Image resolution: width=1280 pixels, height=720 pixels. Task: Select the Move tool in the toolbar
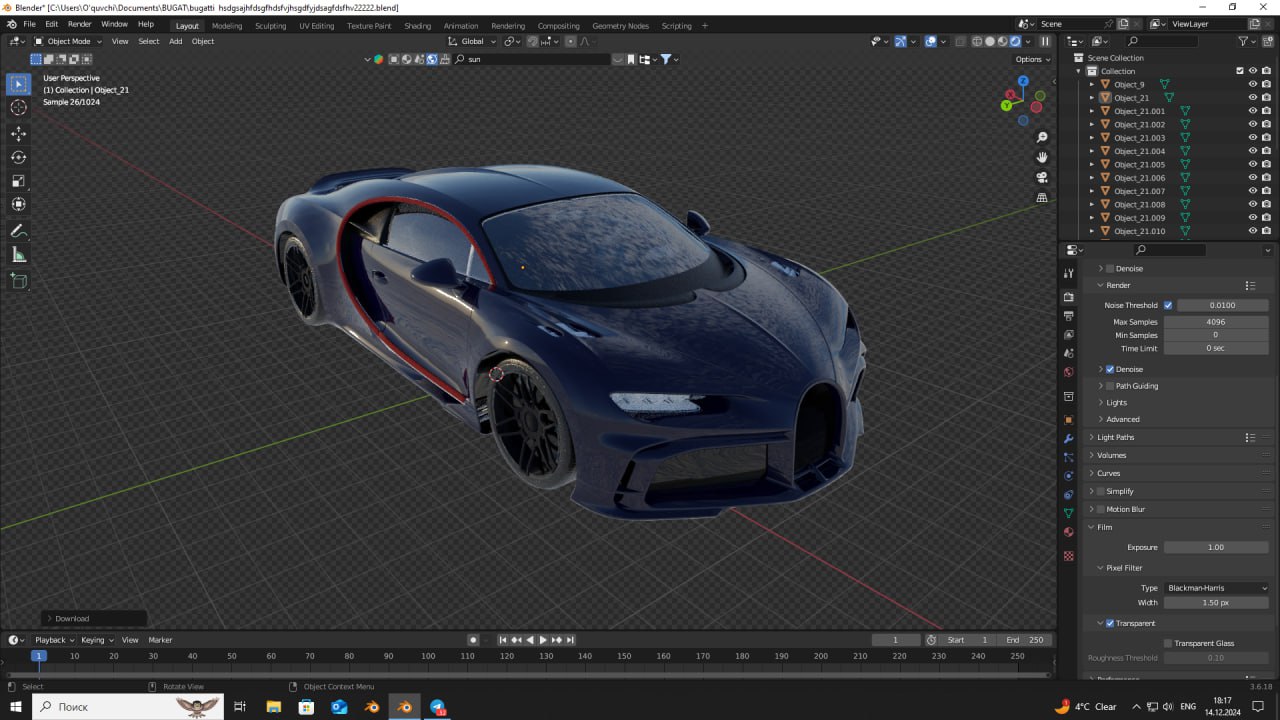point(18,133)
